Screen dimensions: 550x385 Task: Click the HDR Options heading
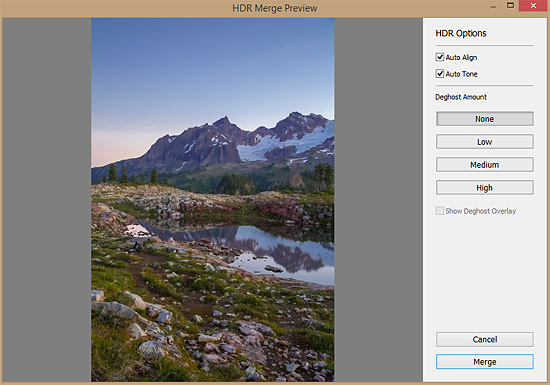pyautogui.click(x=461, y=33)
